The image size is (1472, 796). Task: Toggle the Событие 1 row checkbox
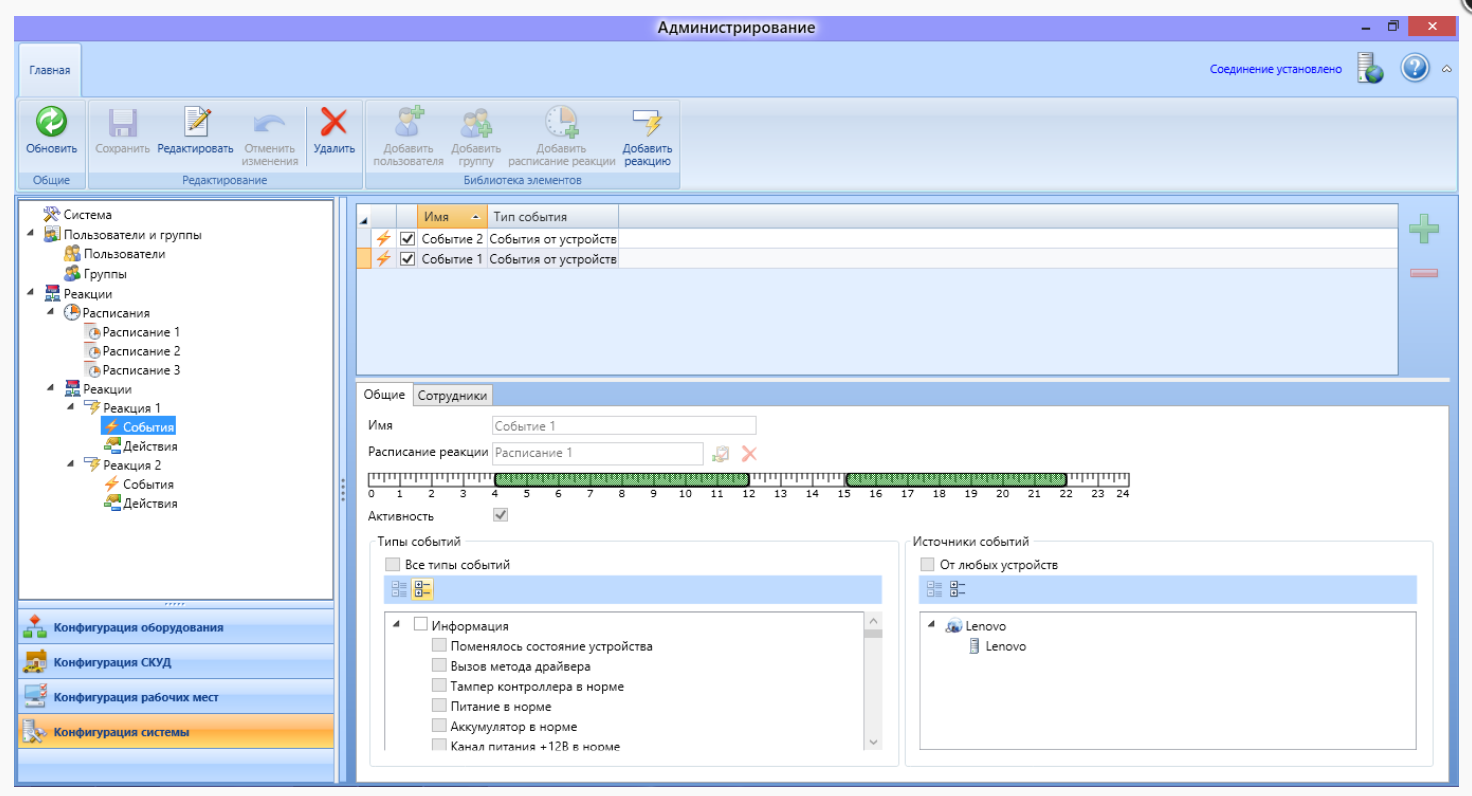coord(407,259)
